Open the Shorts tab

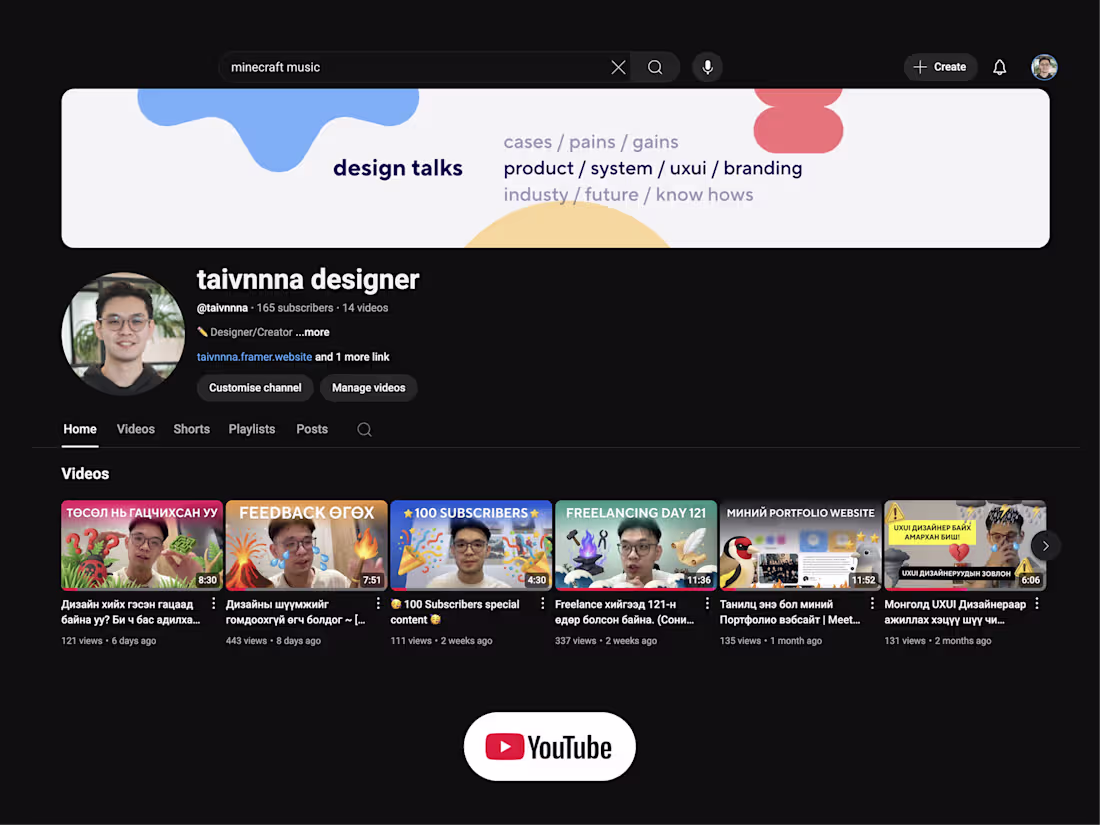[x=191, y=429]
